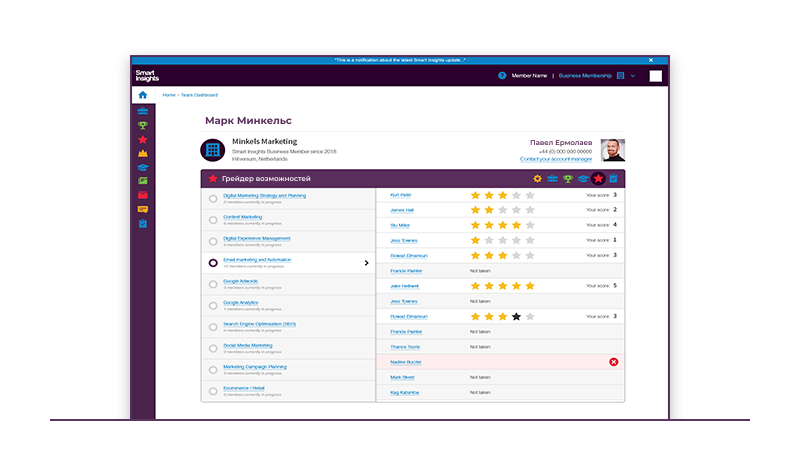
Task: Select the Content Marketing radio button
Action: (213, 220)
